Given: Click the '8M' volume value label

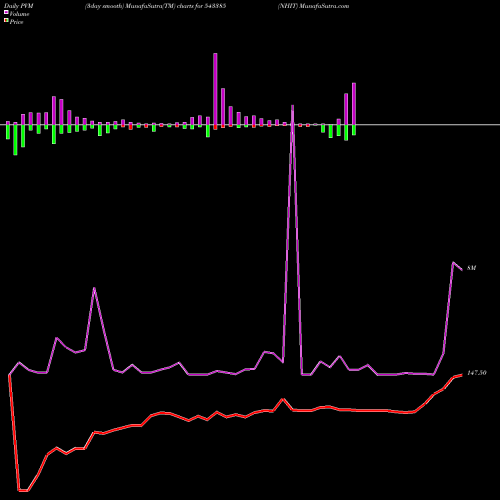Looking at the screenshot, I should point(471,268).
